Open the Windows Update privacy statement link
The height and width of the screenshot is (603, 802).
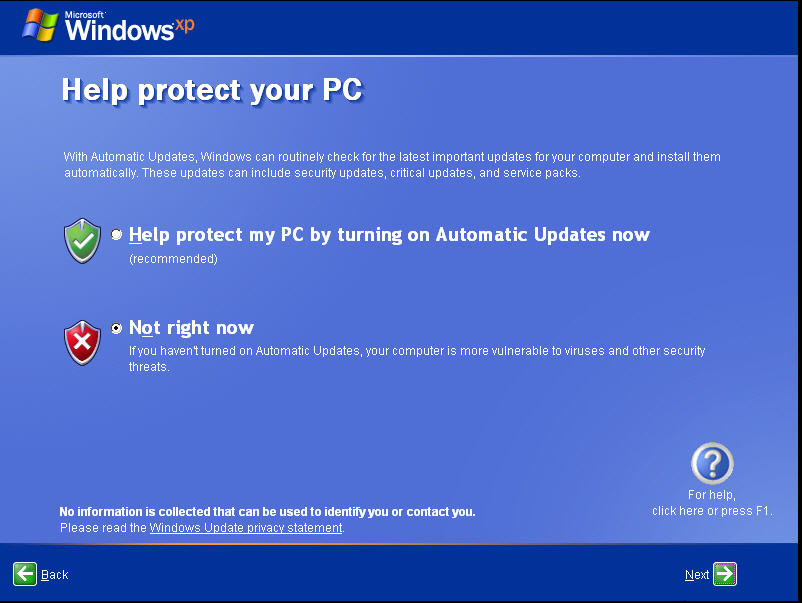246,528
